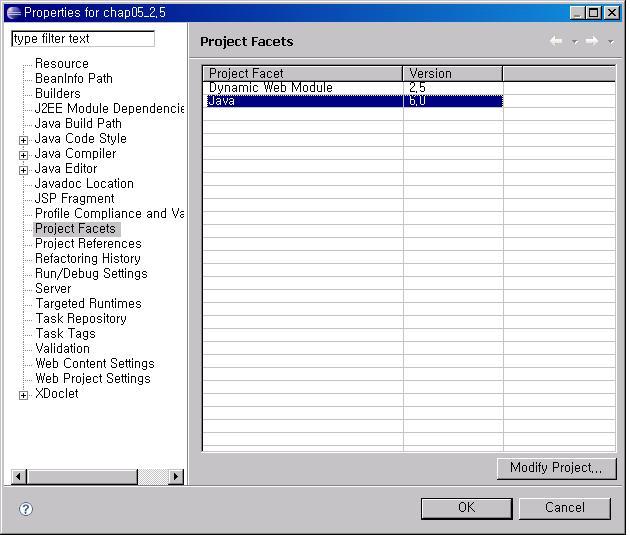Select XDoclet tree item
Viewport: 630px width, 535px height.
tap(57, 393)
